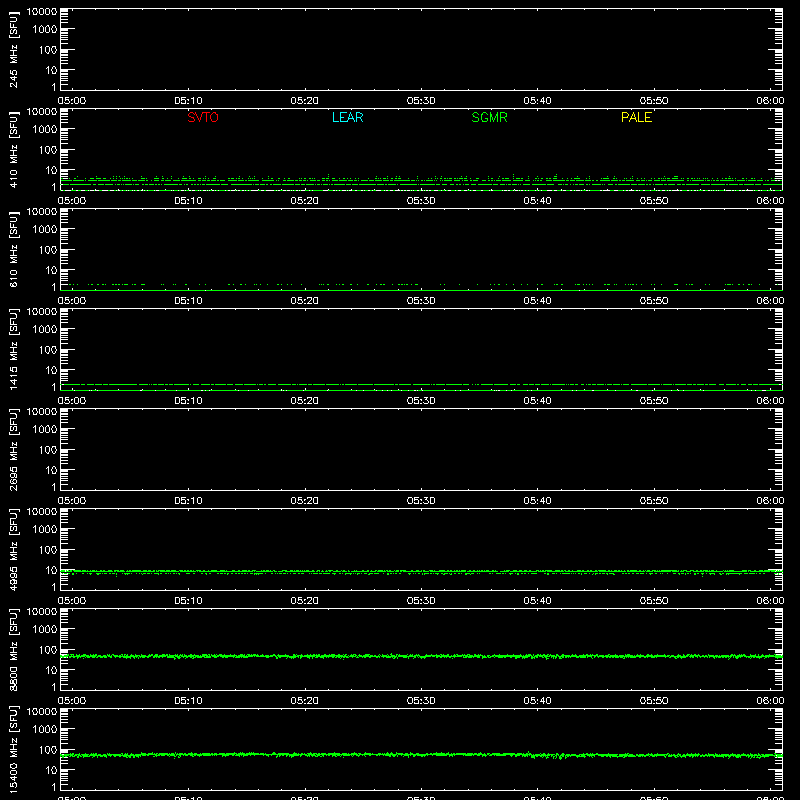Select the 4995 MHz [SFU] axis title

13,549
